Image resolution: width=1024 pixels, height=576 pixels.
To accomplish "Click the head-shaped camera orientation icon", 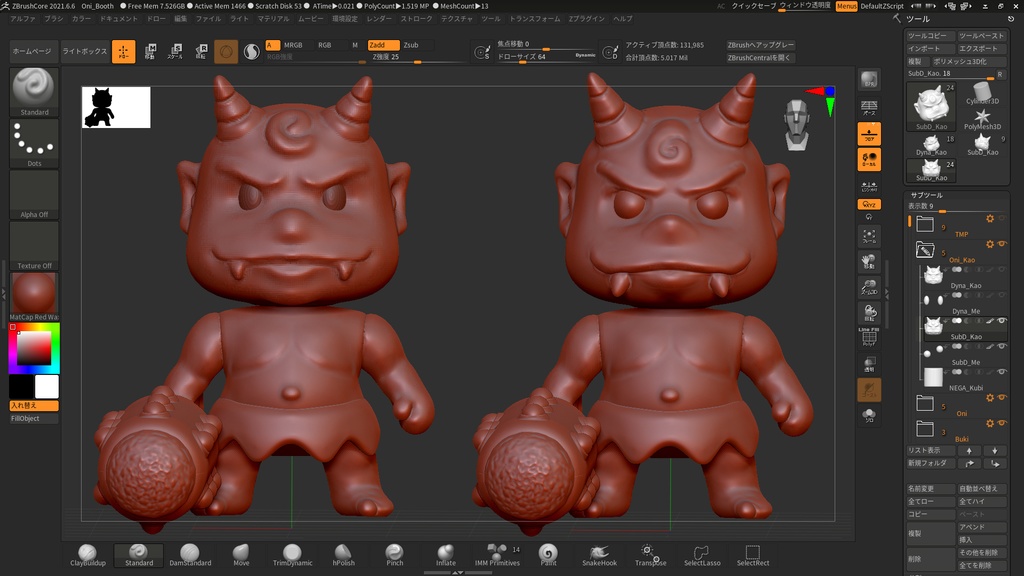I will 797,125.
